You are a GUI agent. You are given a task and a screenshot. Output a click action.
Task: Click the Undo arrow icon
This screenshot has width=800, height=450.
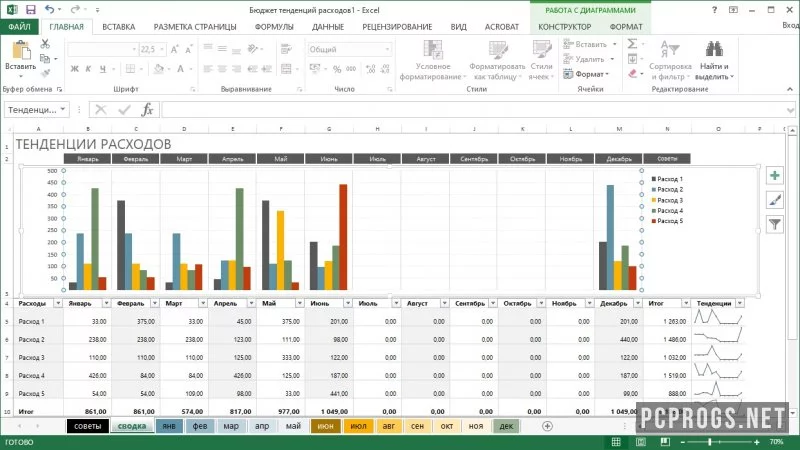(49, 10)
